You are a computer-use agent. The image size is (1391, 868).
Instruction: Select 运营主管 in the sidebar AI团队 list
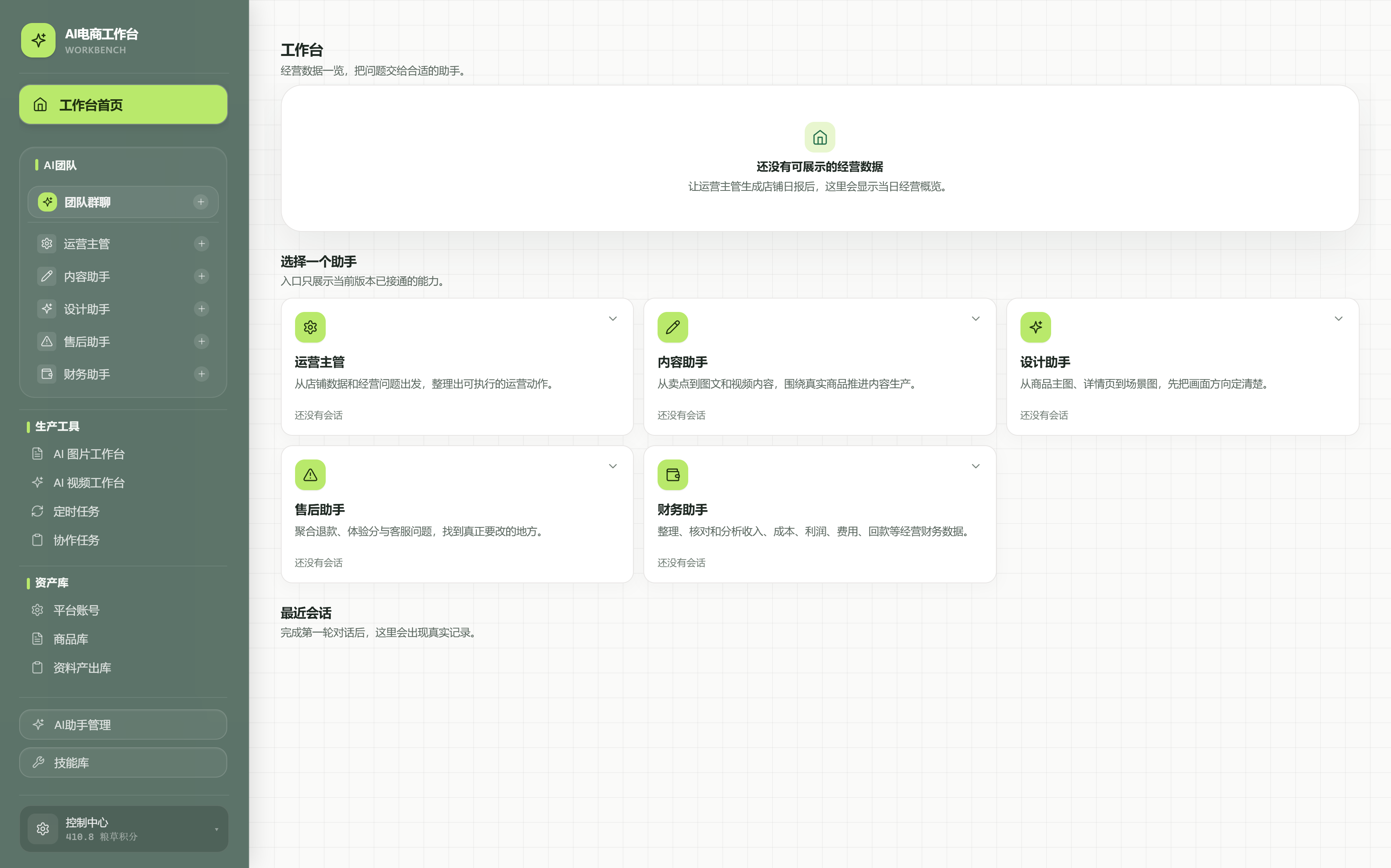pos(123,244)
